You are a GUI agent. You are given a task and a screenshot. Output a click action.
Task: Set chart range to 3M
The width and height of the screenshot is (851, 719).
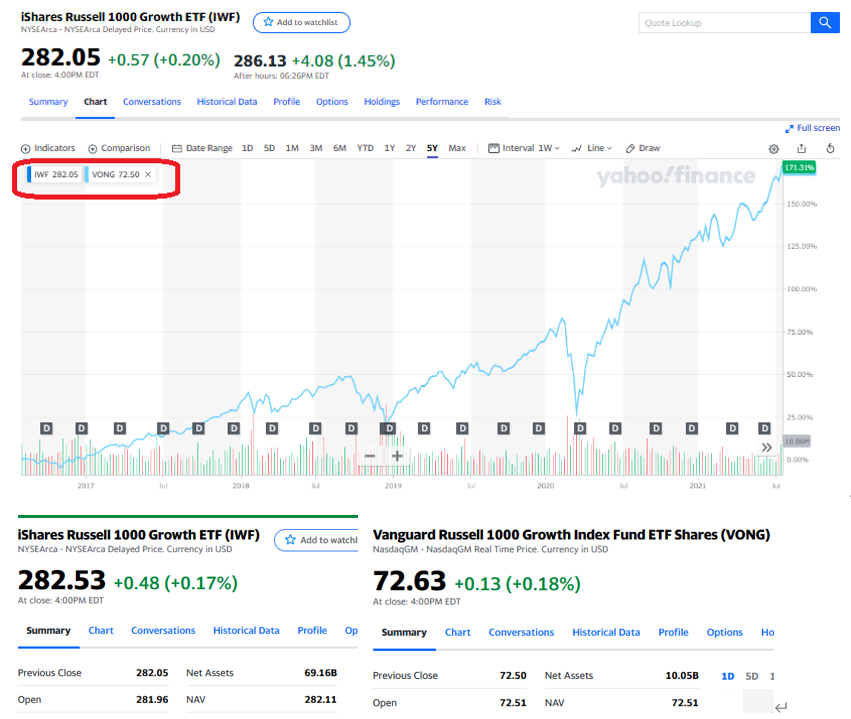coord(316,148)
